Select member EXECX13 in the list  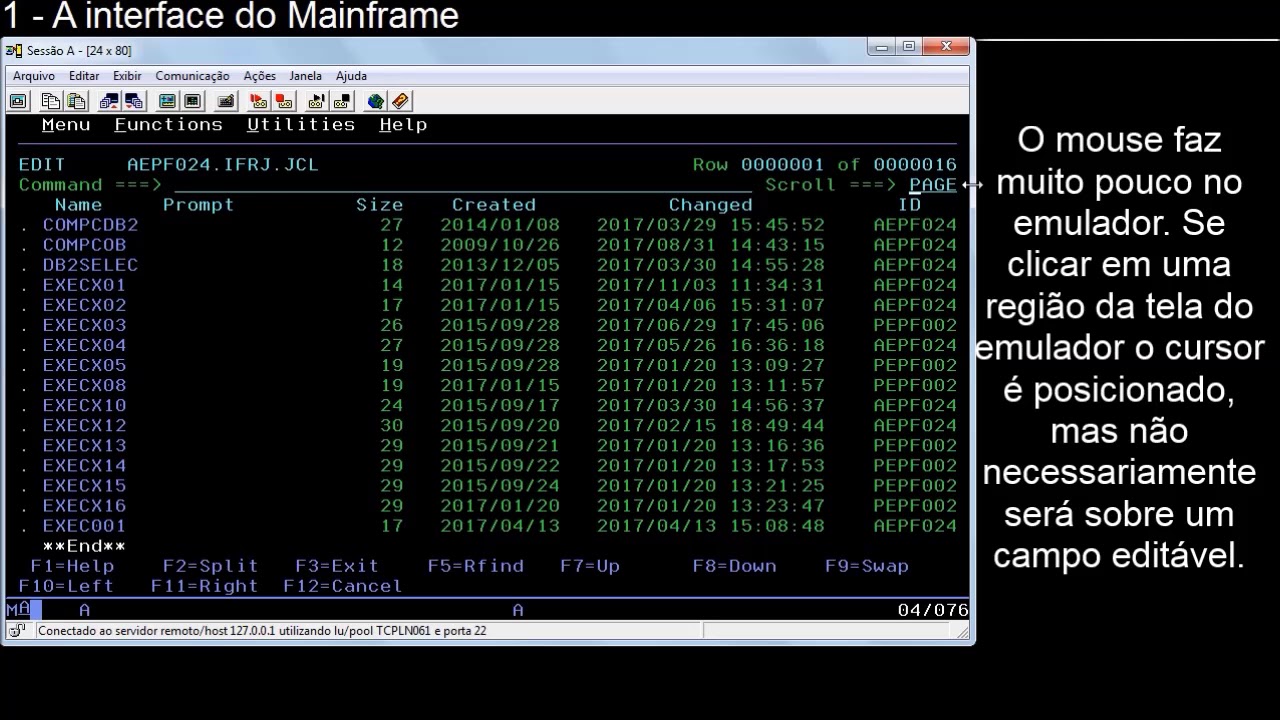coord(84,445)
